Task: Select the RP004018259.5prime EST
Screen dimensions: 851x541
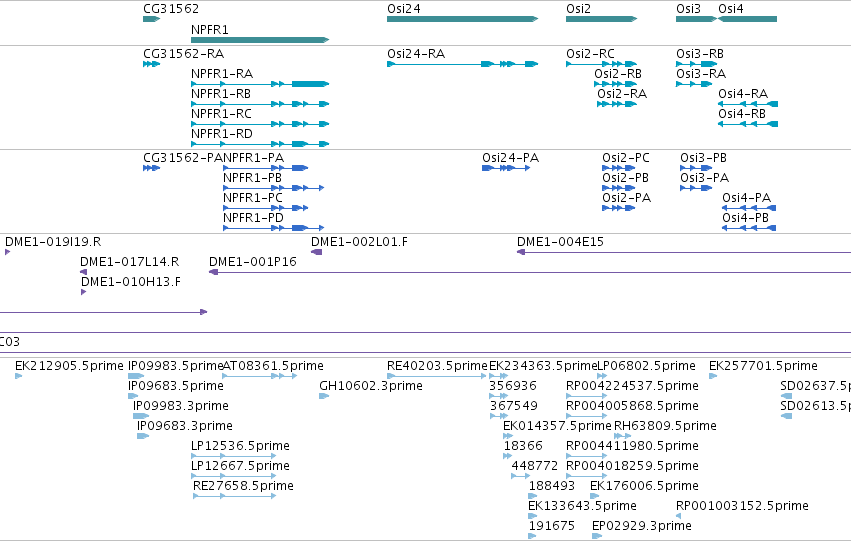Action: pyautogui.click(x=586, y=476)
